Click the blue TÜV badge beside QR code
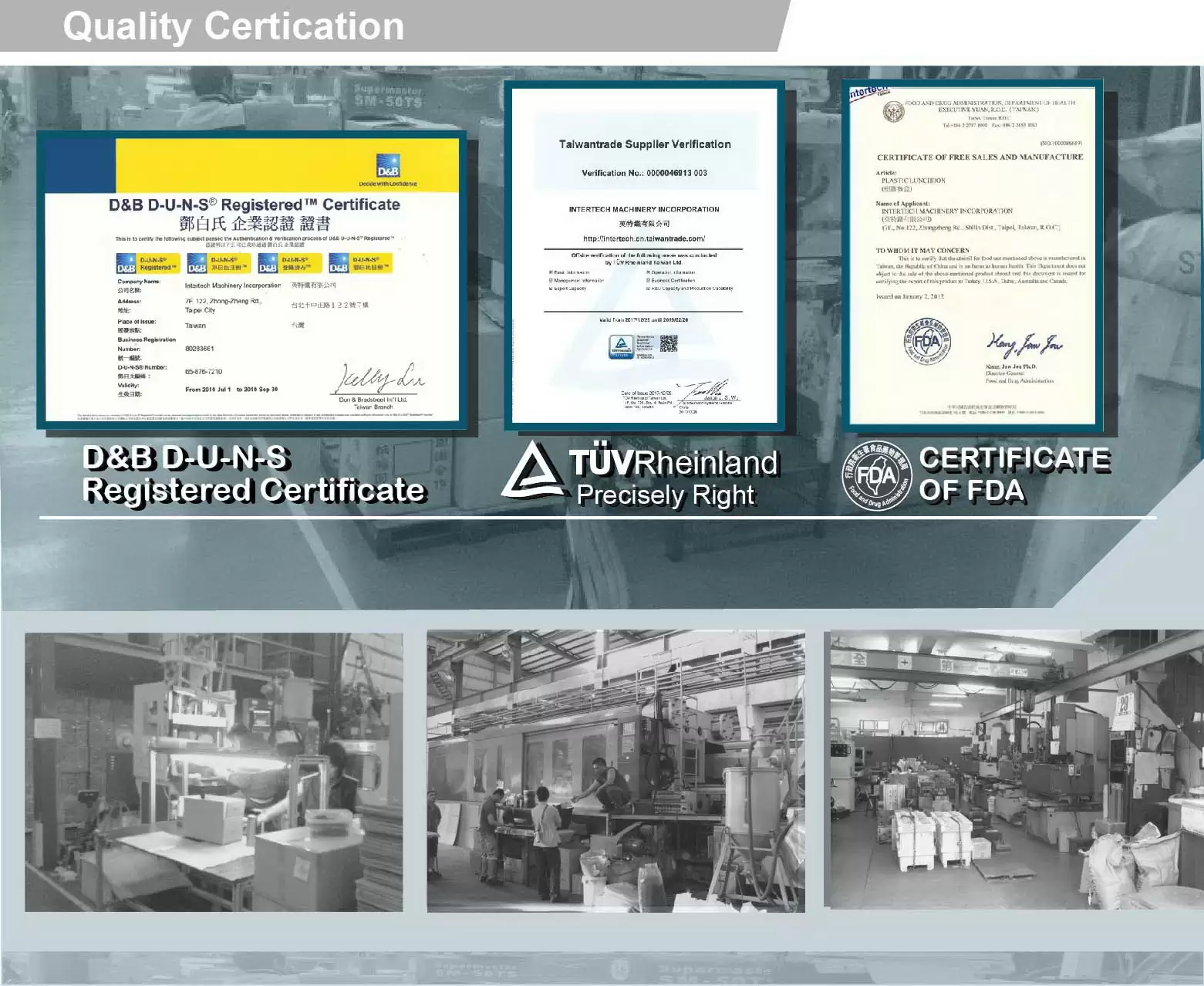1204x986 pixels. click(621, 346)
